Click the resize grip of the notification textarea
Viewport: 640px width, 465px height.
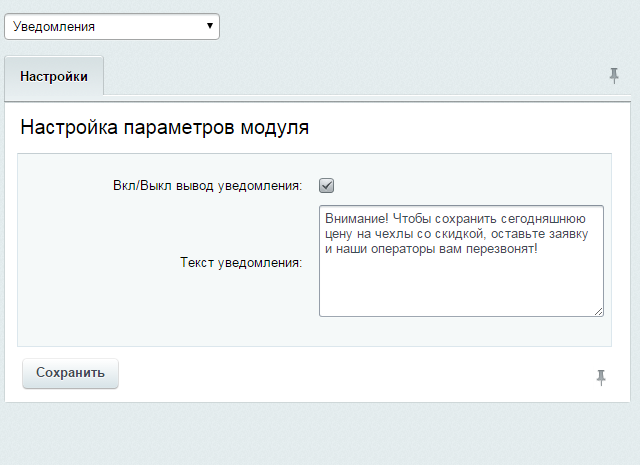598,311
